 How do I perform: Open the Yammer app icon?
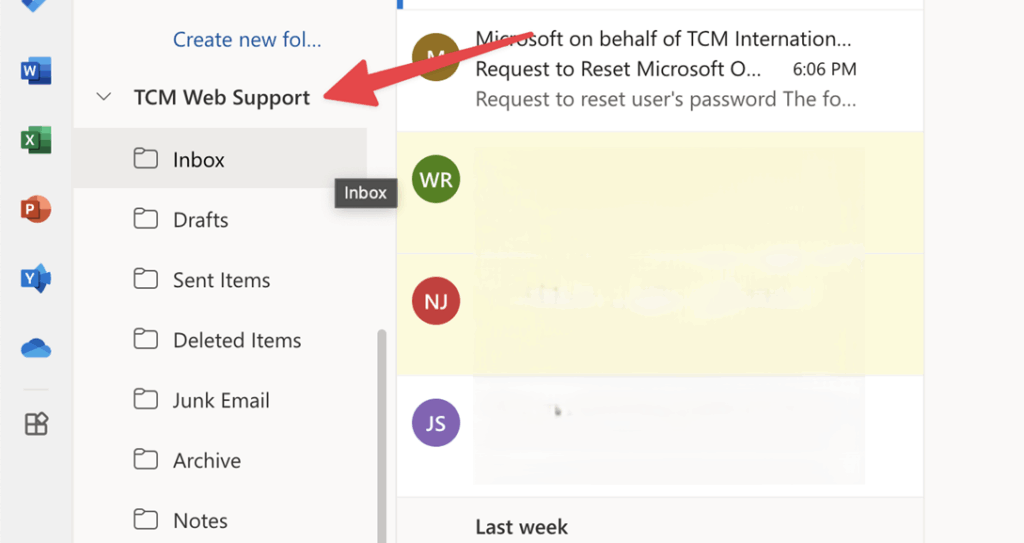36,280
